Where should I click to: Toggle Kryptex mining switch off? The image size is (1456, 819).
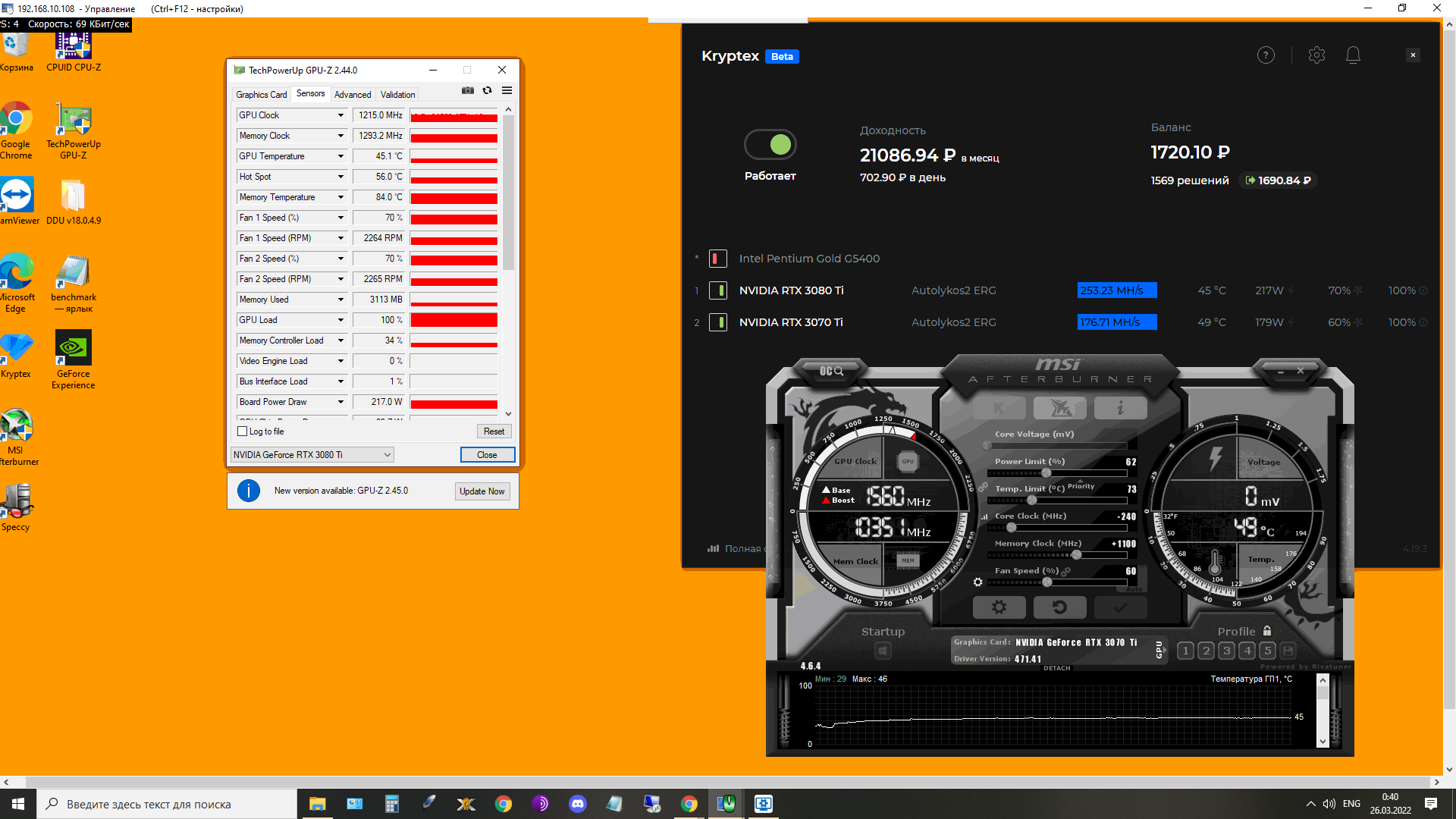click(770, 145)
